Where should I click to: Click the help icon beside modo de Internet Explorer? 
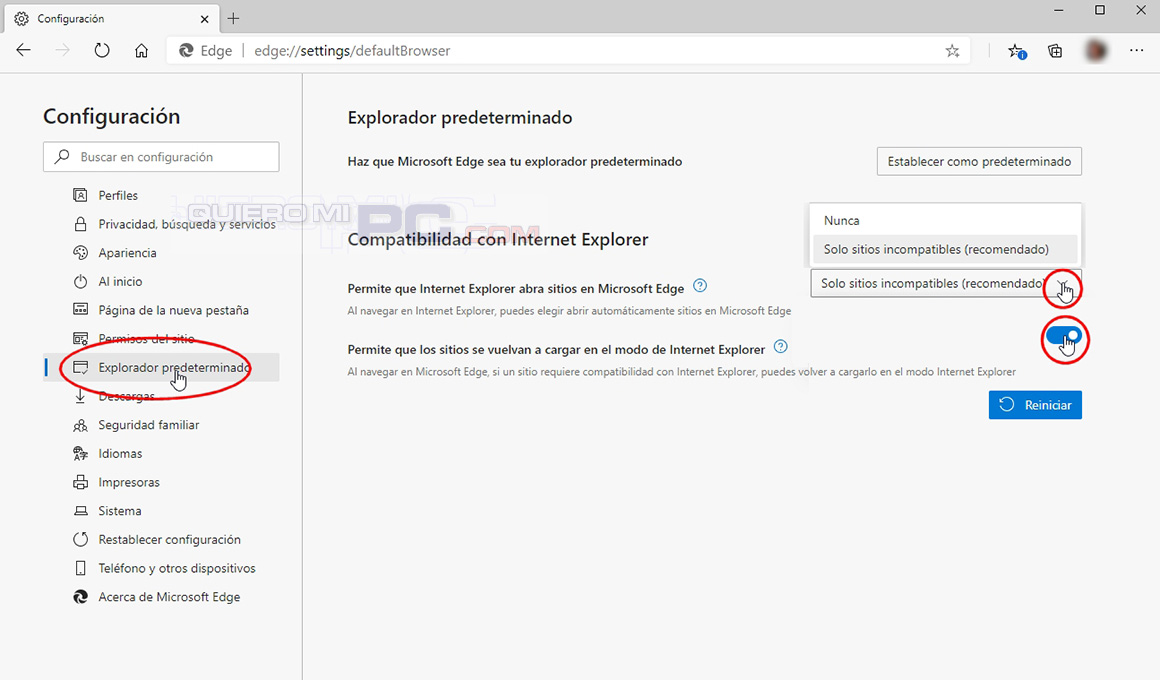pyautogui.click(x=780, y=346)
